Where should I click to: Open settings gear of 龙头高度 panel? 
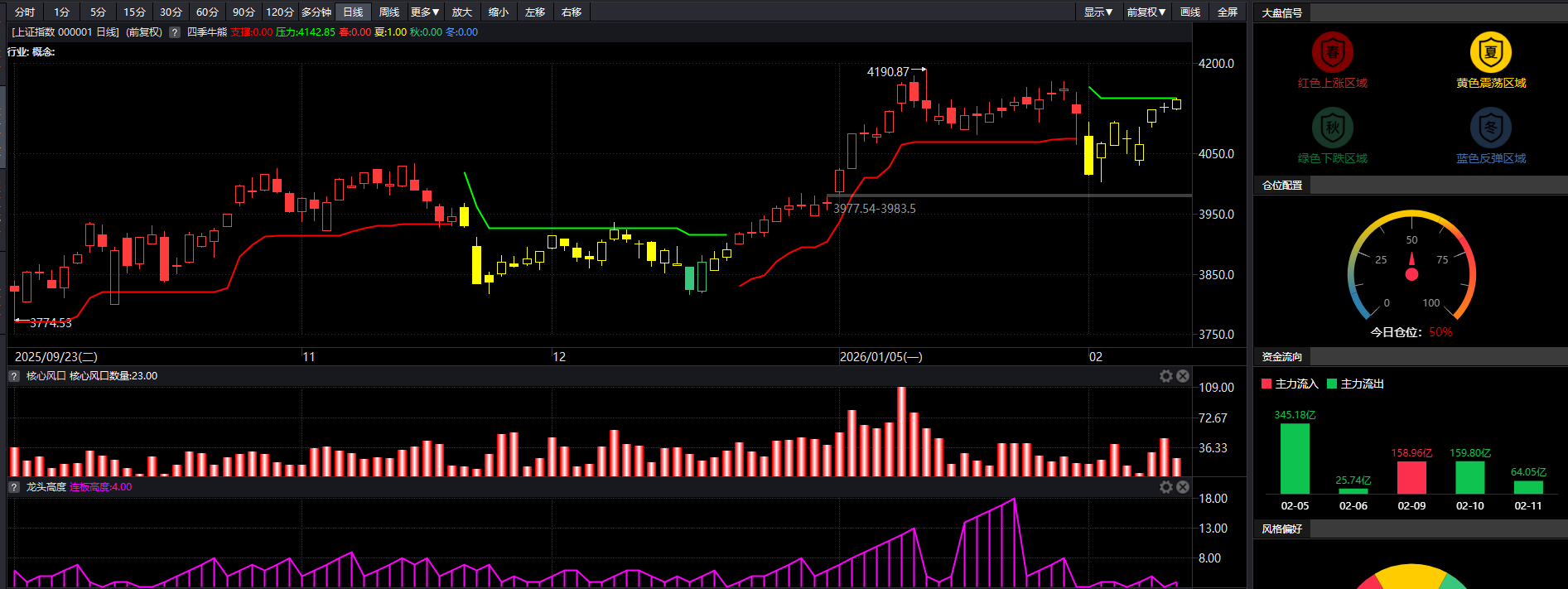pyautogui.click(x=1166, y=487)
